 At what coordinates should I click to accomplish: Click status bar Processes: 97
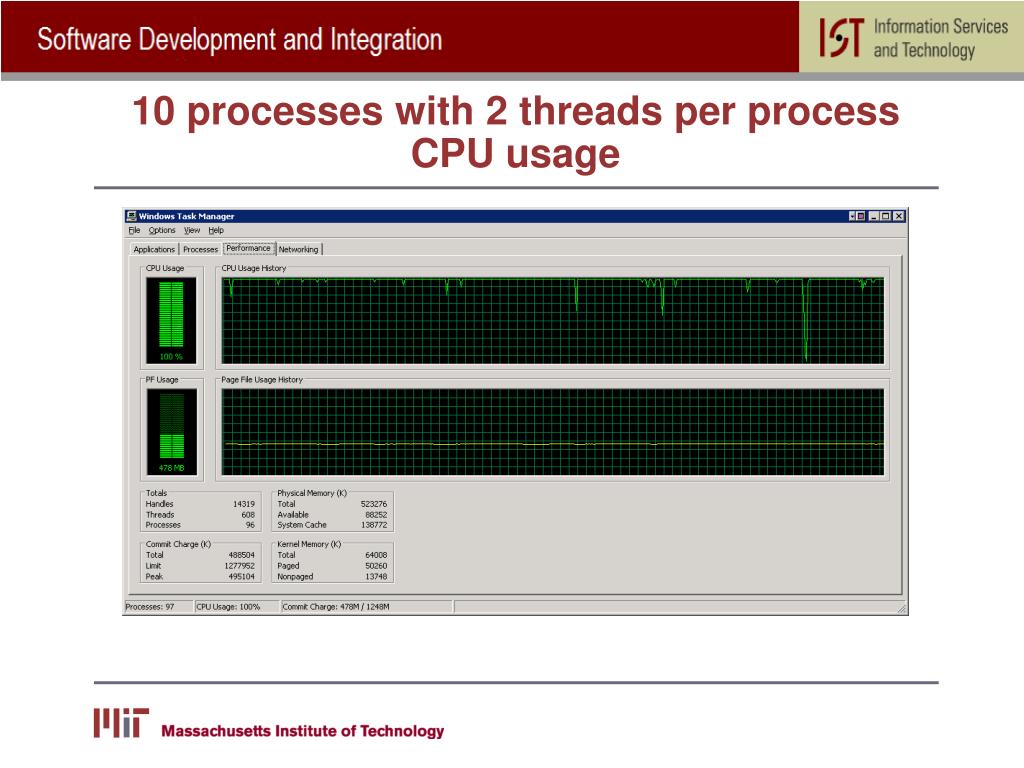click(x=159, y=607)
